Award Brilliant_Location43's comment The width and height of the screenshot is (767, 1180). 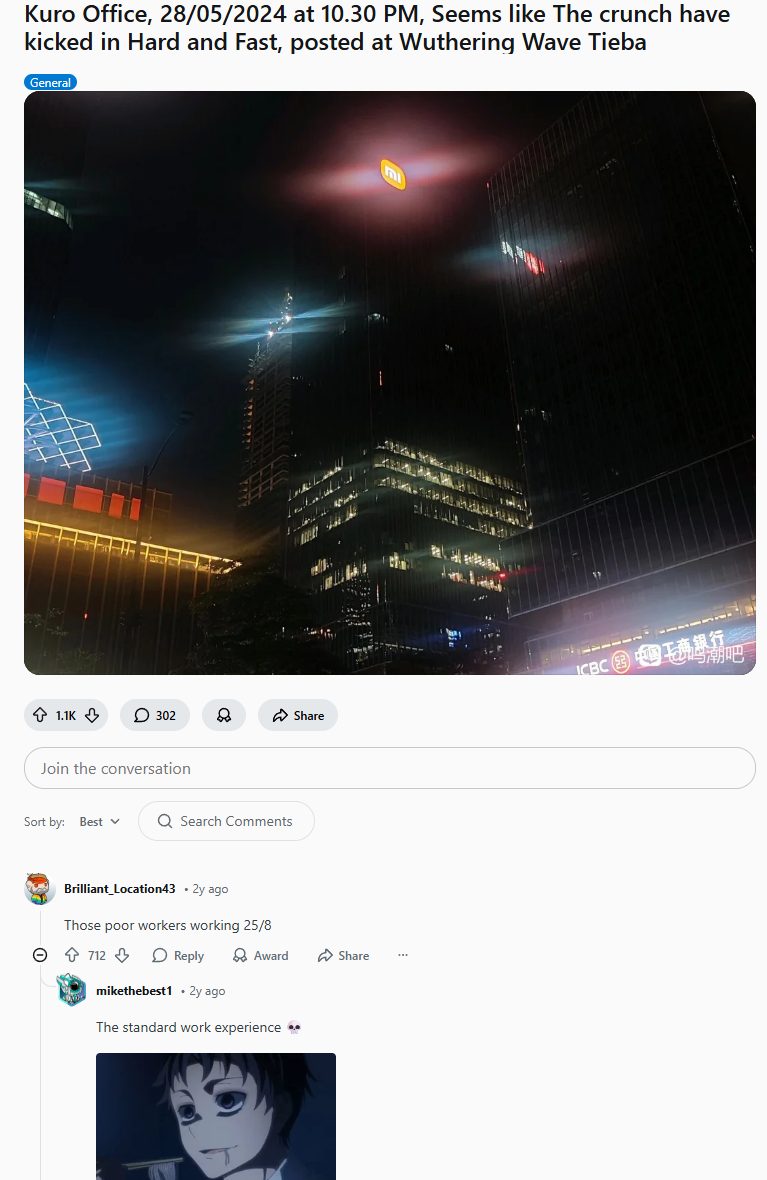click(260, 955)
